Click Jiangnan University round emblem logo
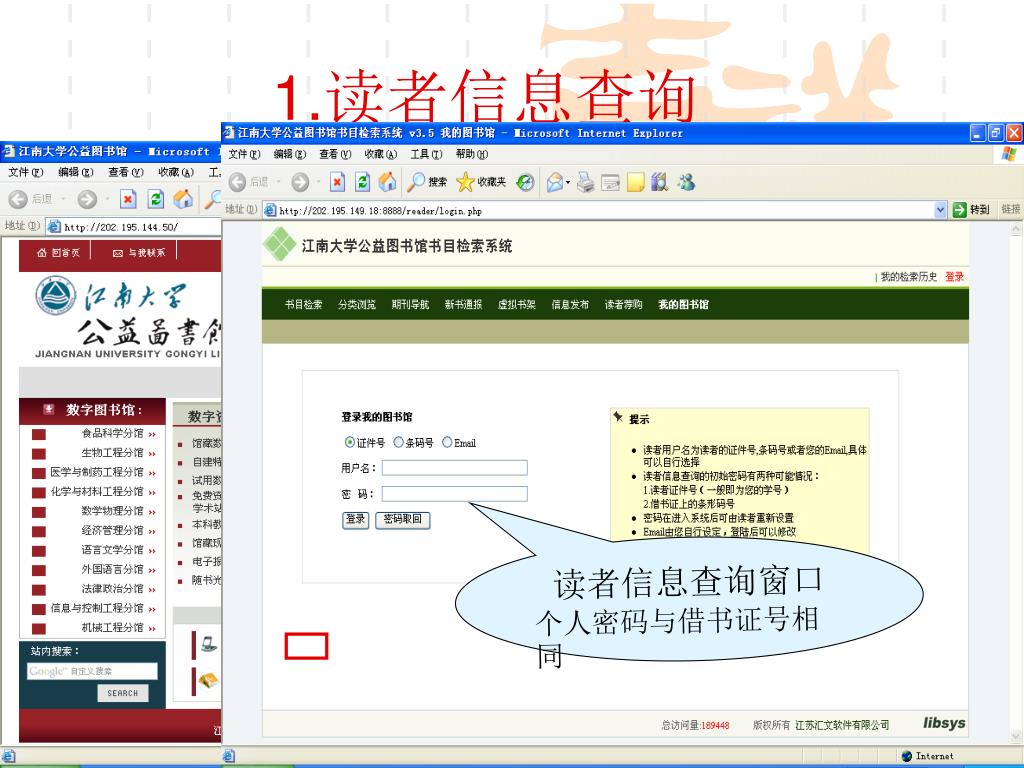Image resolution: width=1024 pixels, height=768 pixels. pos(56,295)
